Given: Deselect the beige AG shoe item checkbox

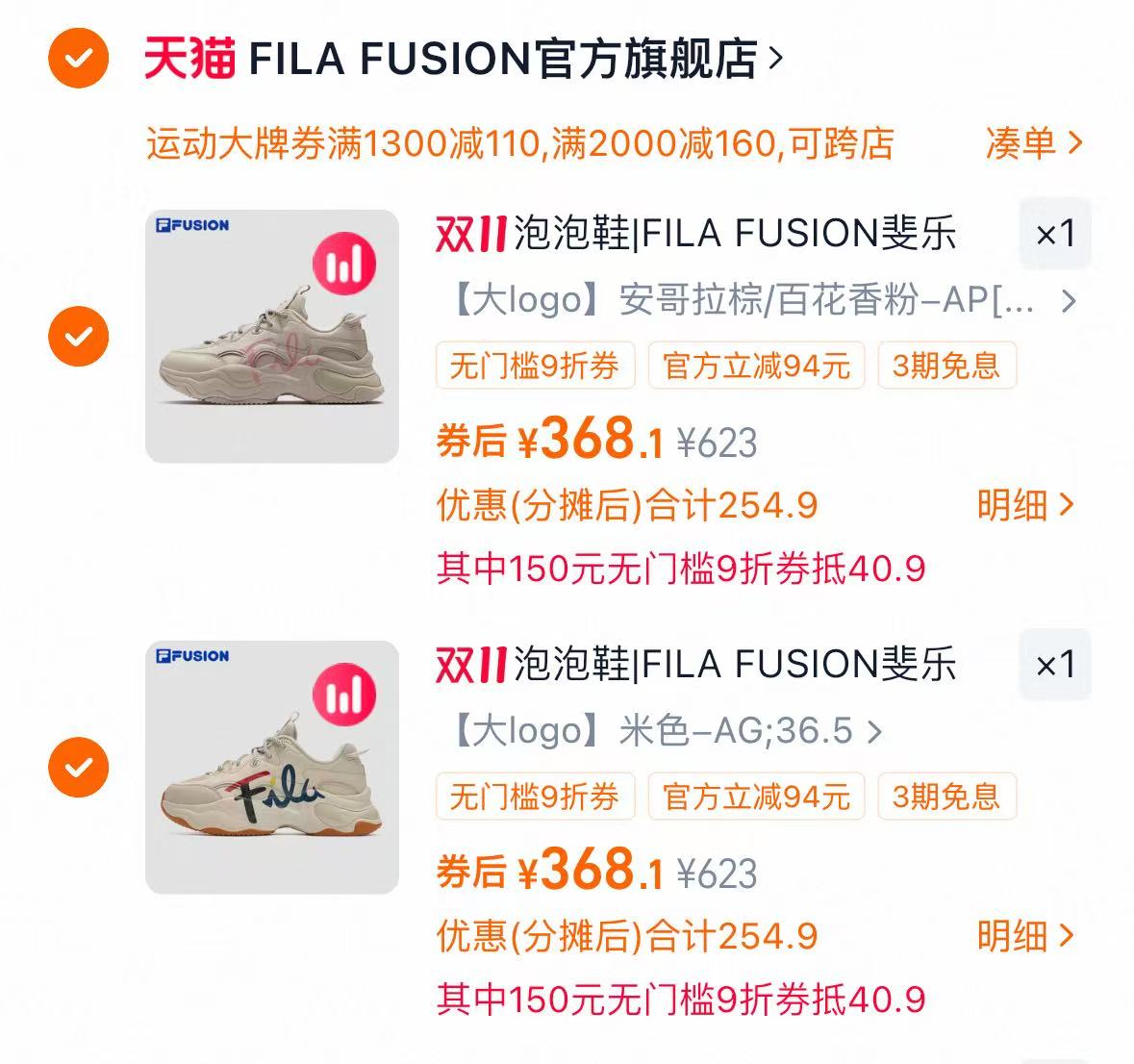Looking at the screenshot, I should point(79,768).
